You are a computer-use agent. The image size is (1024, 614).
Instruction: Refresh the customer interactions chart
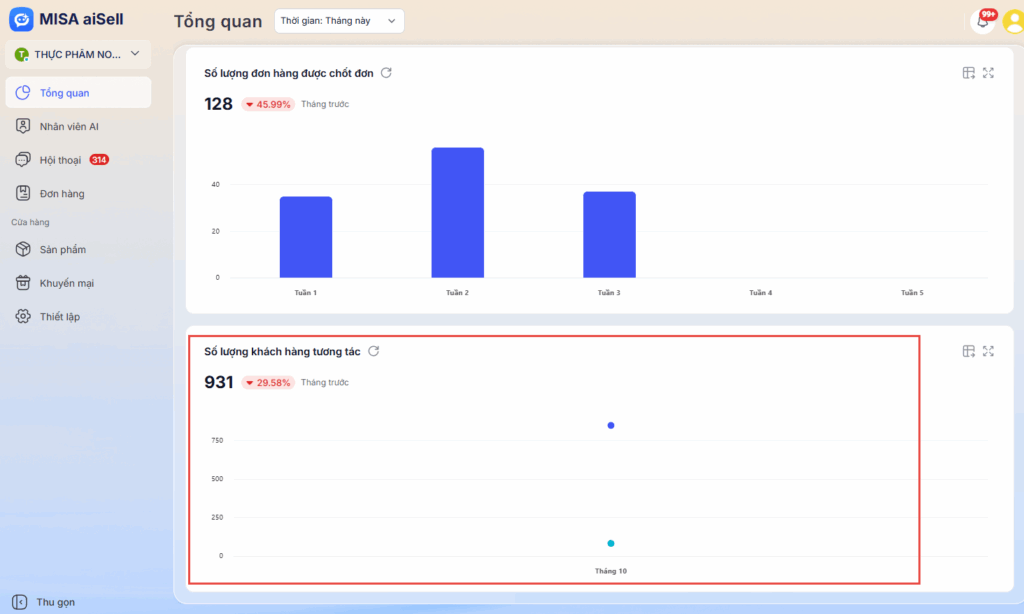pyautogui.click(x=374, y=351)
